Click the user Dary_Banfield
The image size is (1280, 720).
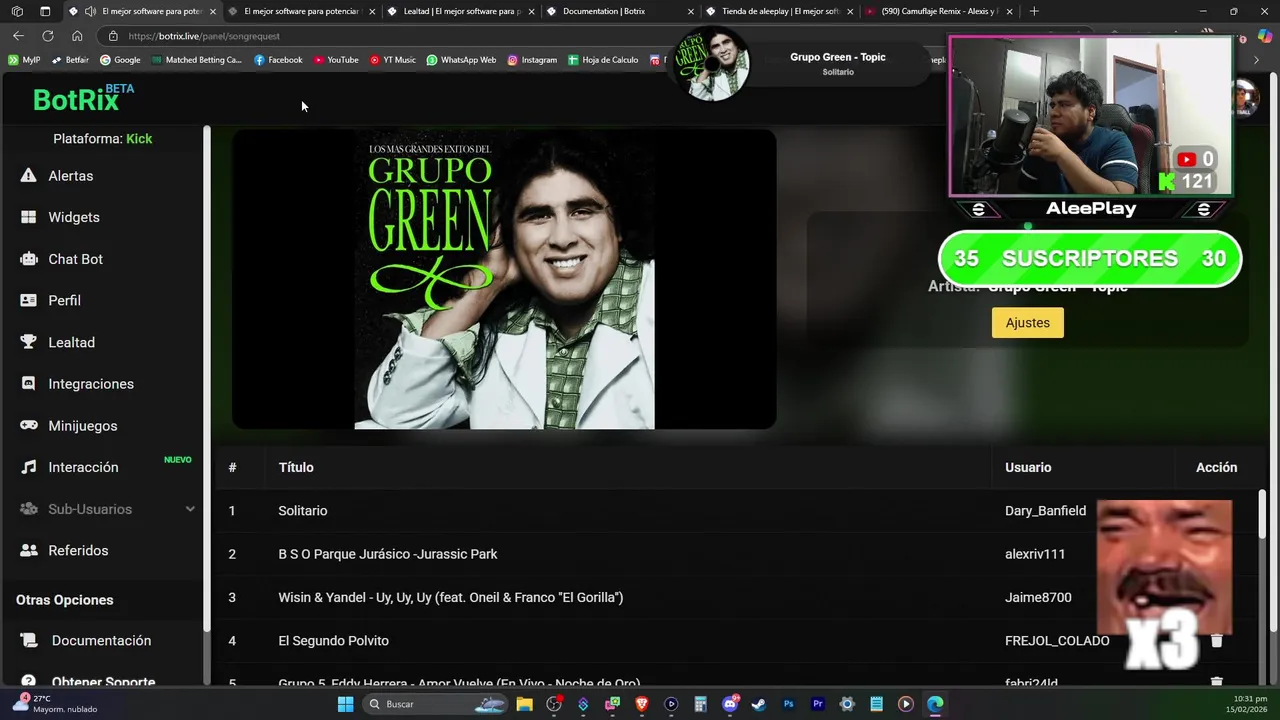(x=1045, y=511)
